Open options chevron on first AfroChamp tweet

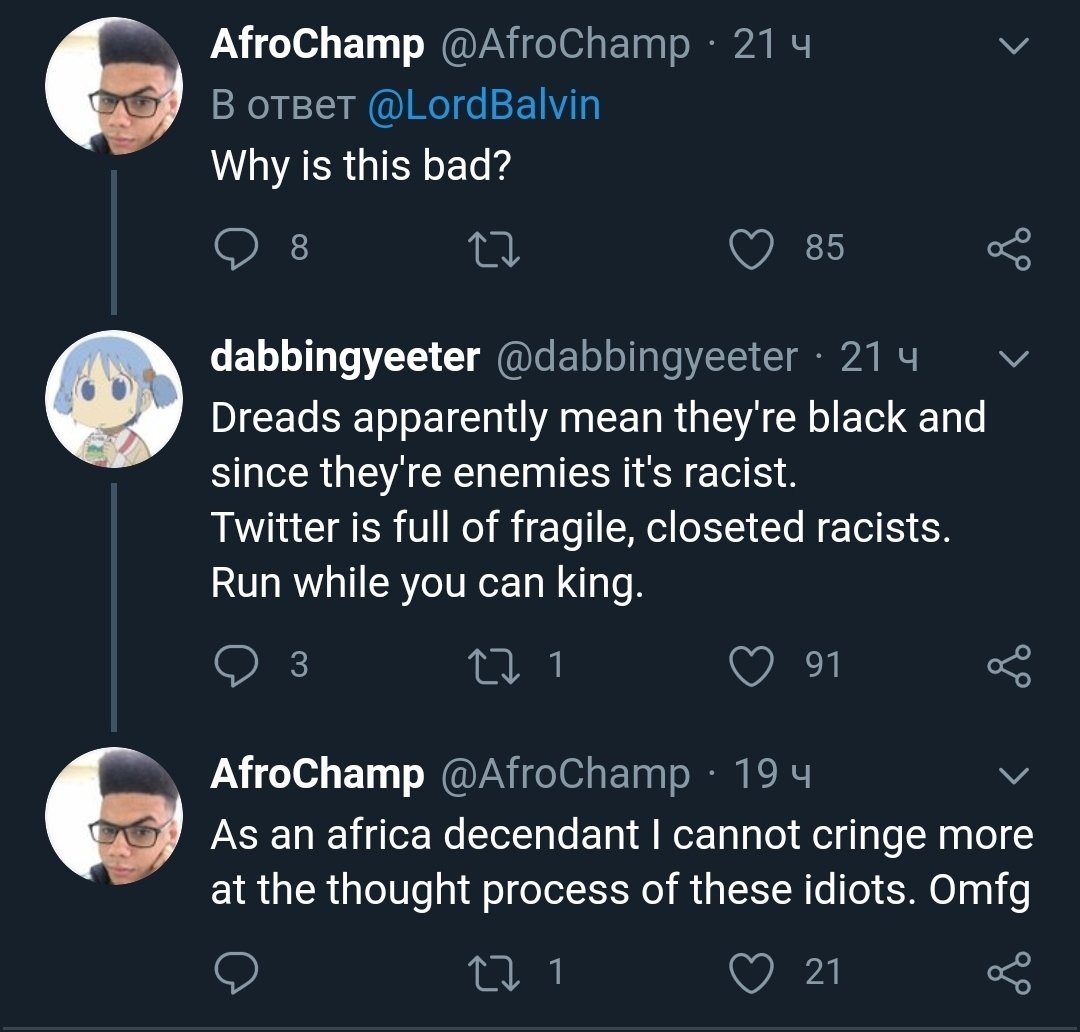pos(1014,47)
